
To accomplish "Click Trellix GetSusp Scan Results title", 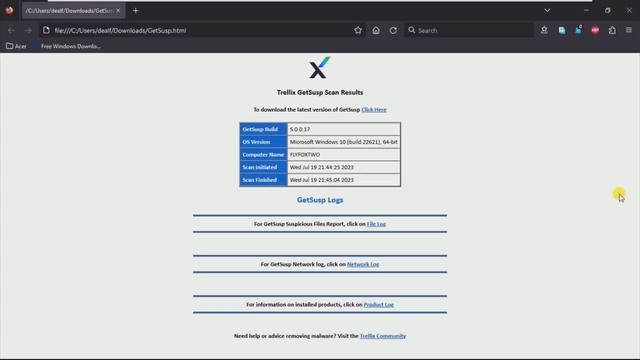I will (320, 92).
